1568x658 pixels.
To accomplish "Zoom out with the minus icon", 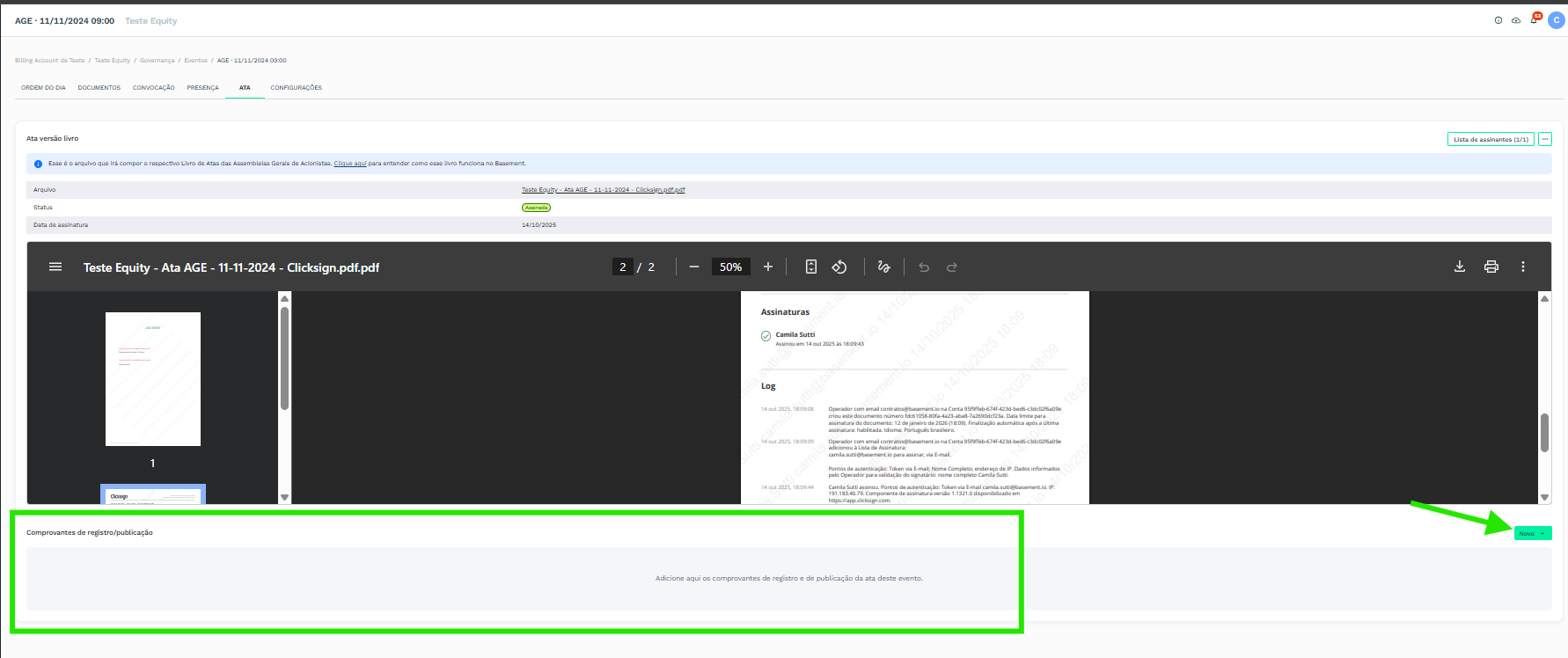I will tap(694, 267).
